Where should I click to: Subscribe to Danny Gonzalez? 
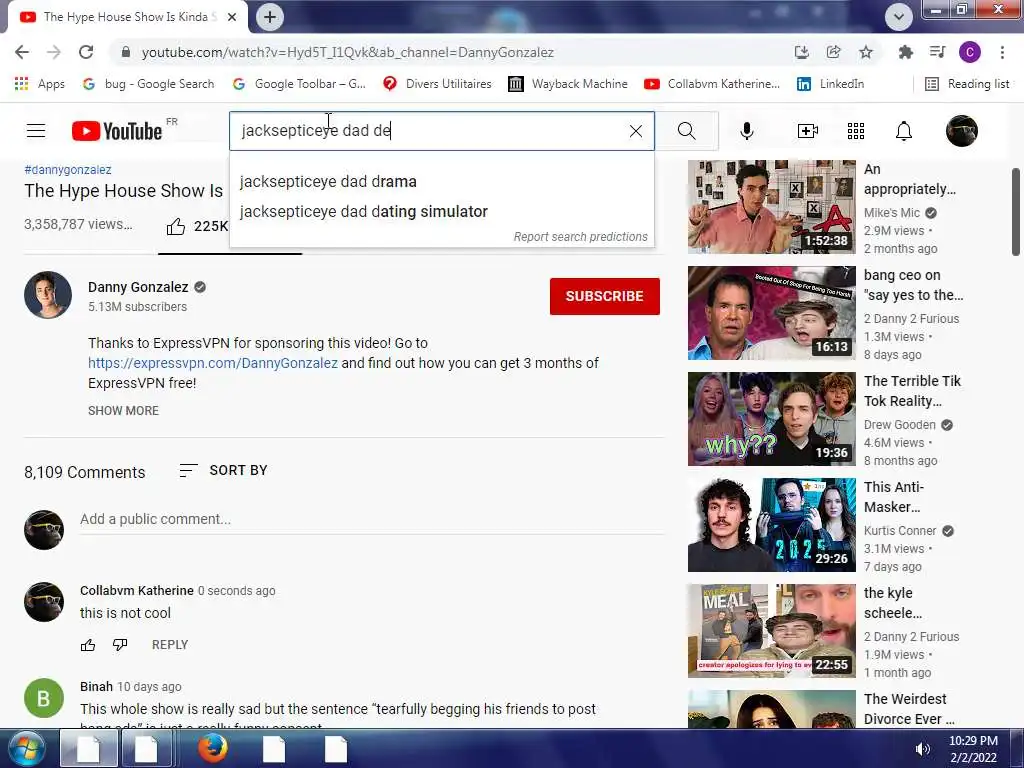(x=605, y=296)
